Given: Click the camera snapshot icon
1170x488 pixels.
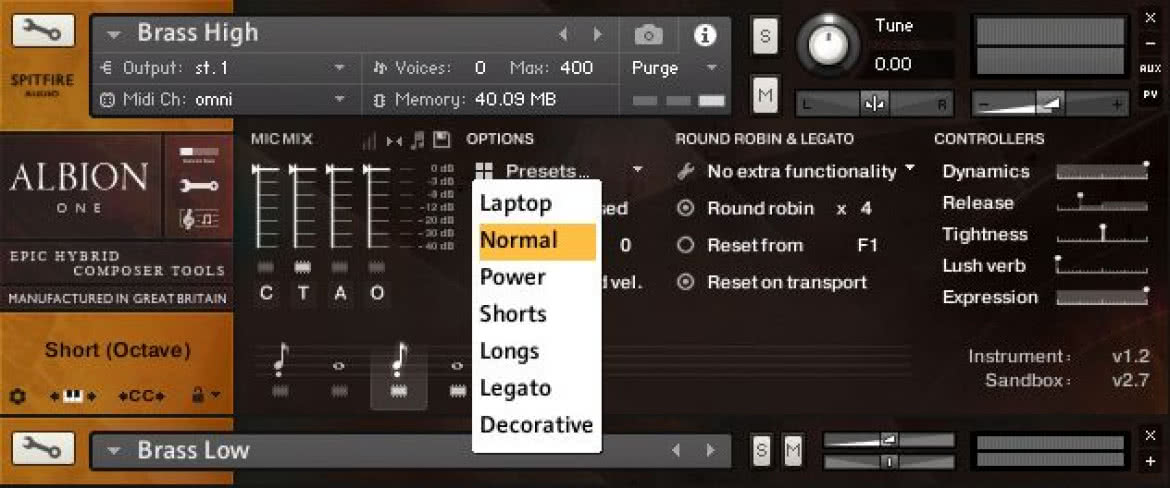Looking at the screenshot, I should 648,34.
